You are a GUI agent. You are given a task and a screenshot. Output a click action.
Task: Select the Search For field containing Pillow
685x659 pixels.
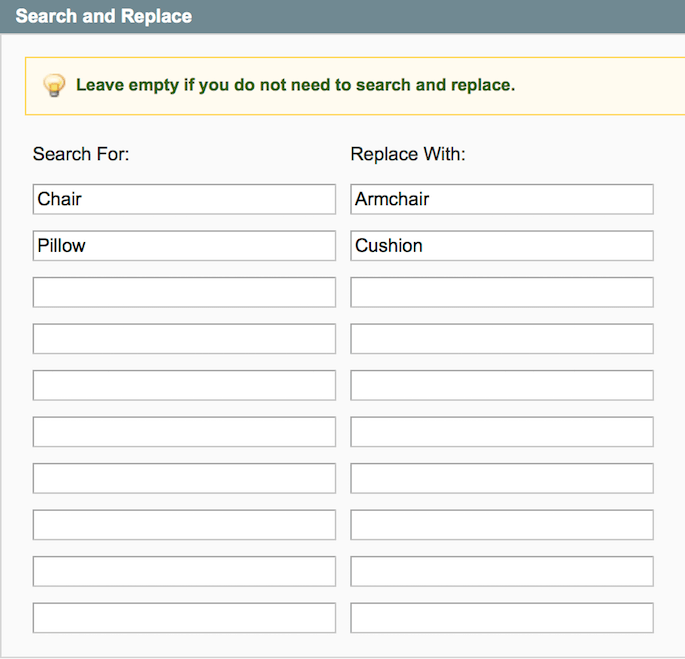pos(184,246)
